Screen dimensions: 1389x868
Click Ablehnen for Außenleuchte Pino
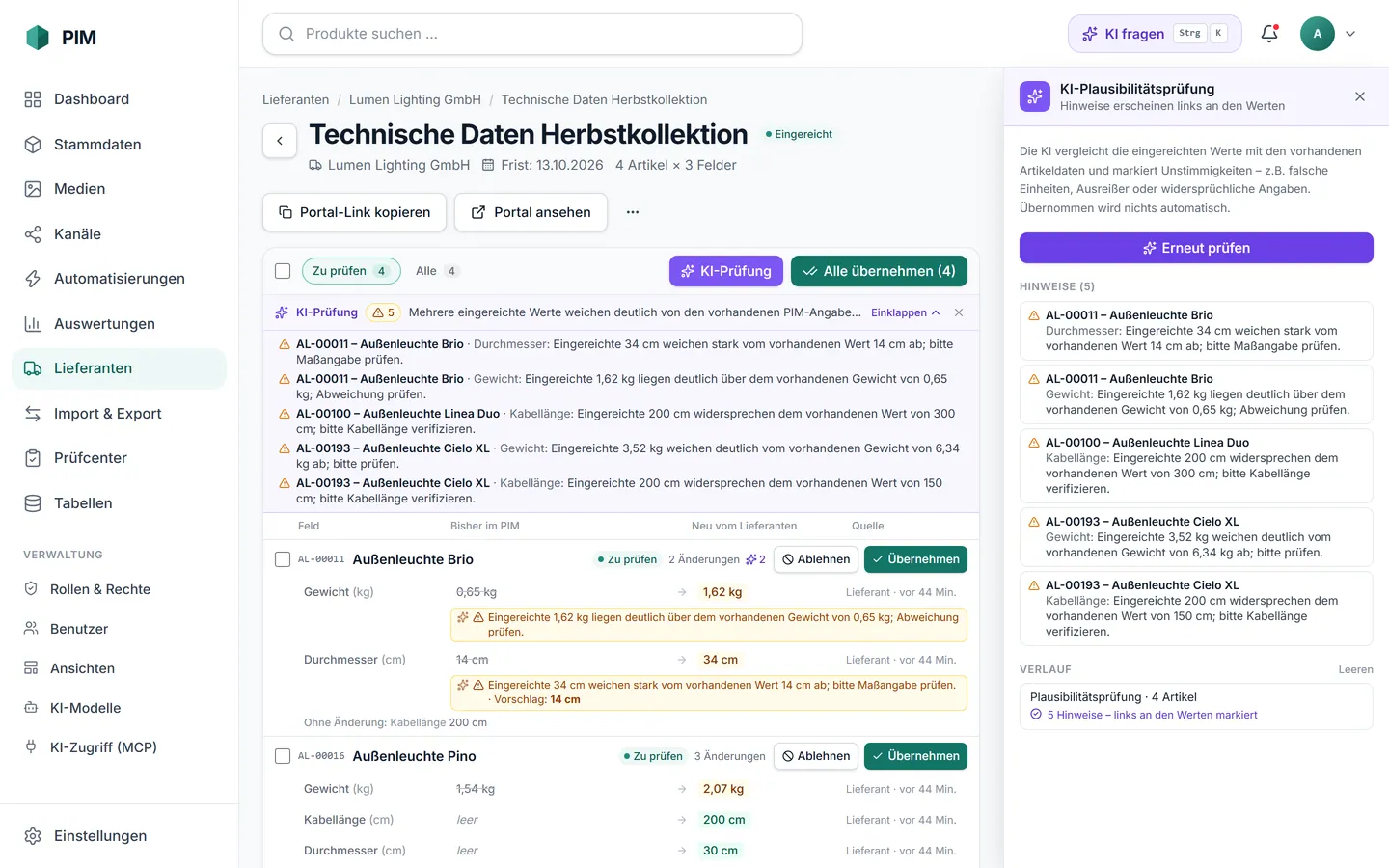click(x=816, y=756)
